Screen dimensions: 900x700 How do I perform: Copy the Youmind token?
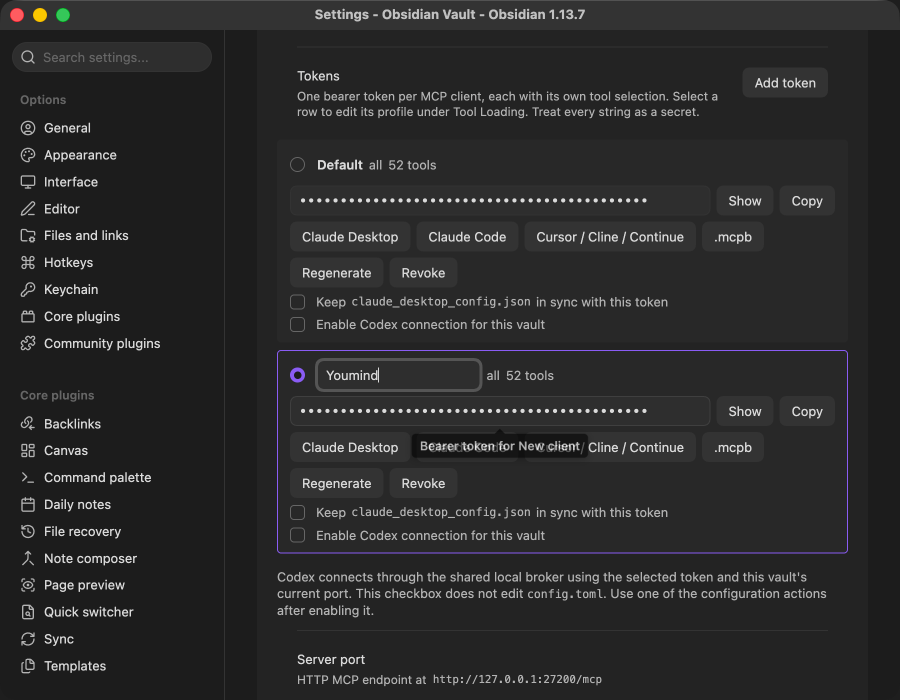[x=806, y=411]
